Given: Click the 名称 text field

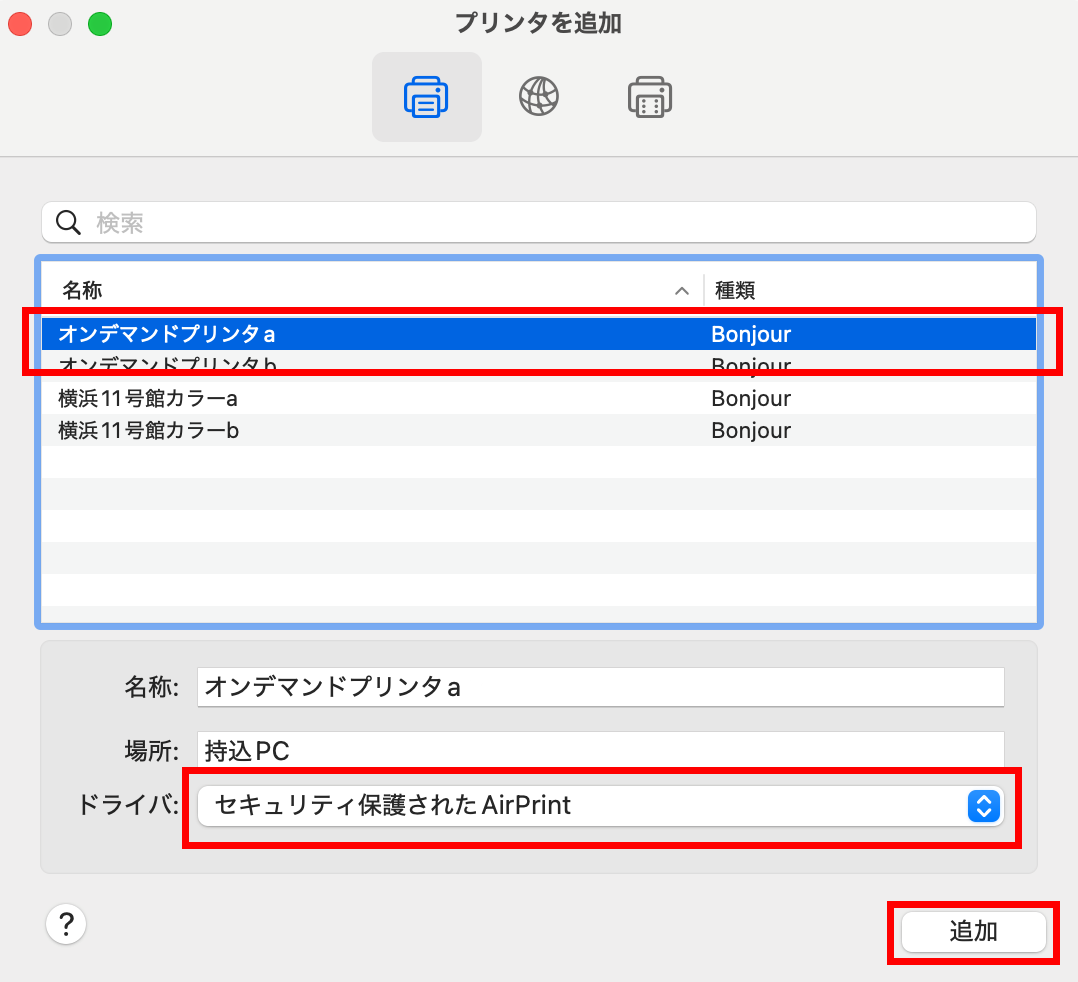Looking at the screenshot, I should point(600,687).
